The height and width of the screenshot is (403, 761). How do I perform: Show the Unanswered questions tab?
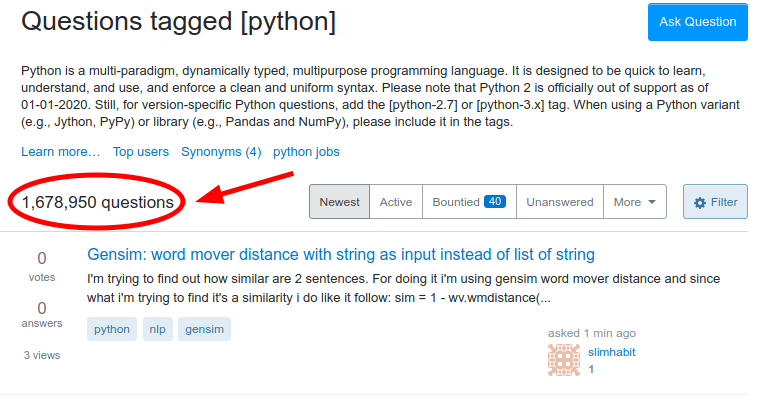point(560,202)
